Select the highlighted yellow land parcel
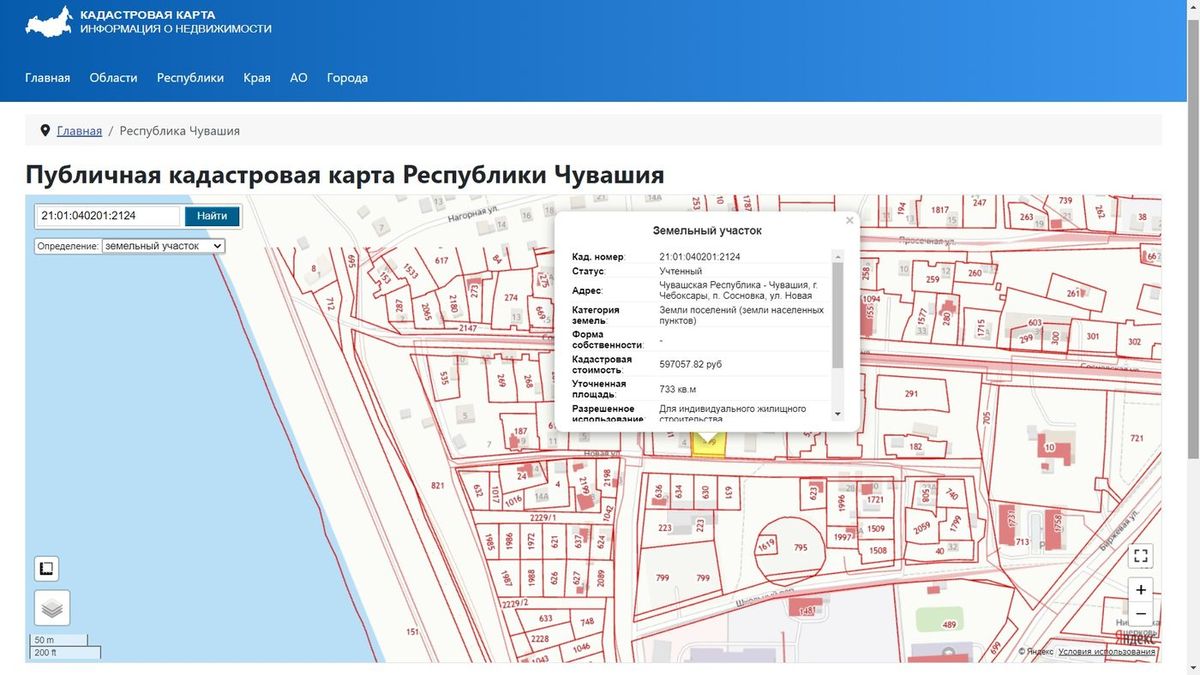 click(709, 445)
